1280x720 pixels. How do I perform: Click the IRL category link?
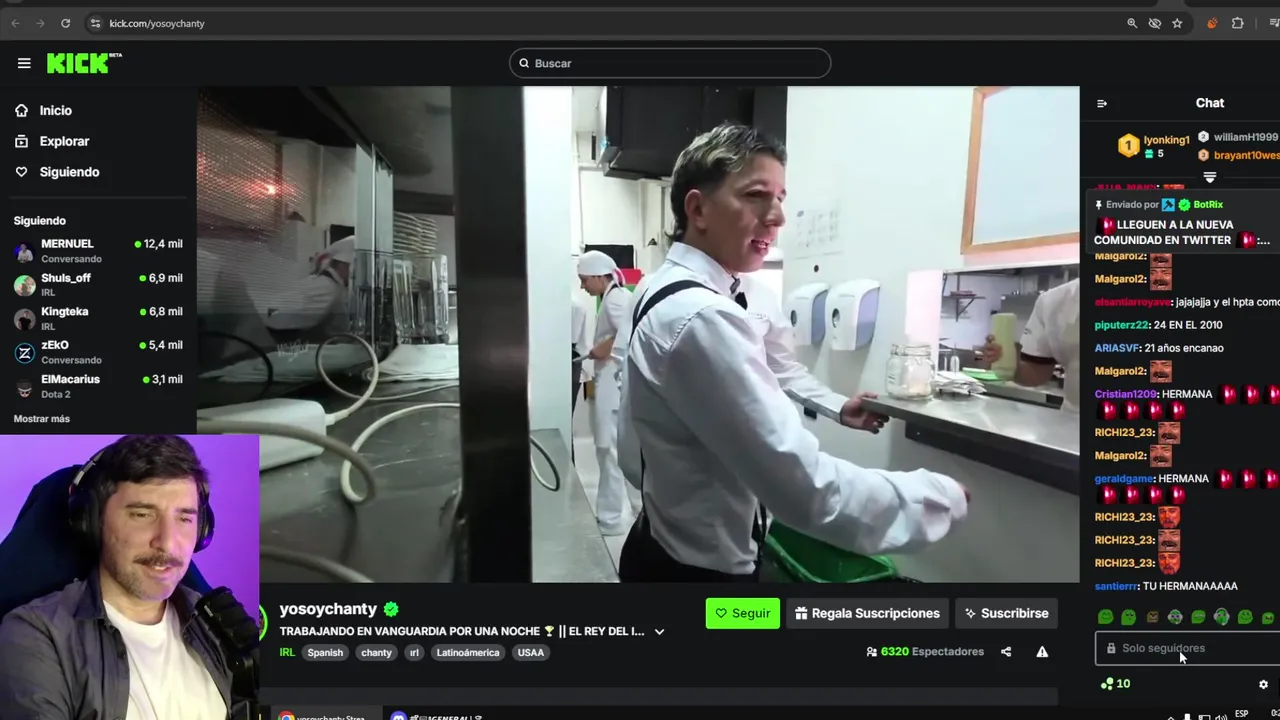287,653
